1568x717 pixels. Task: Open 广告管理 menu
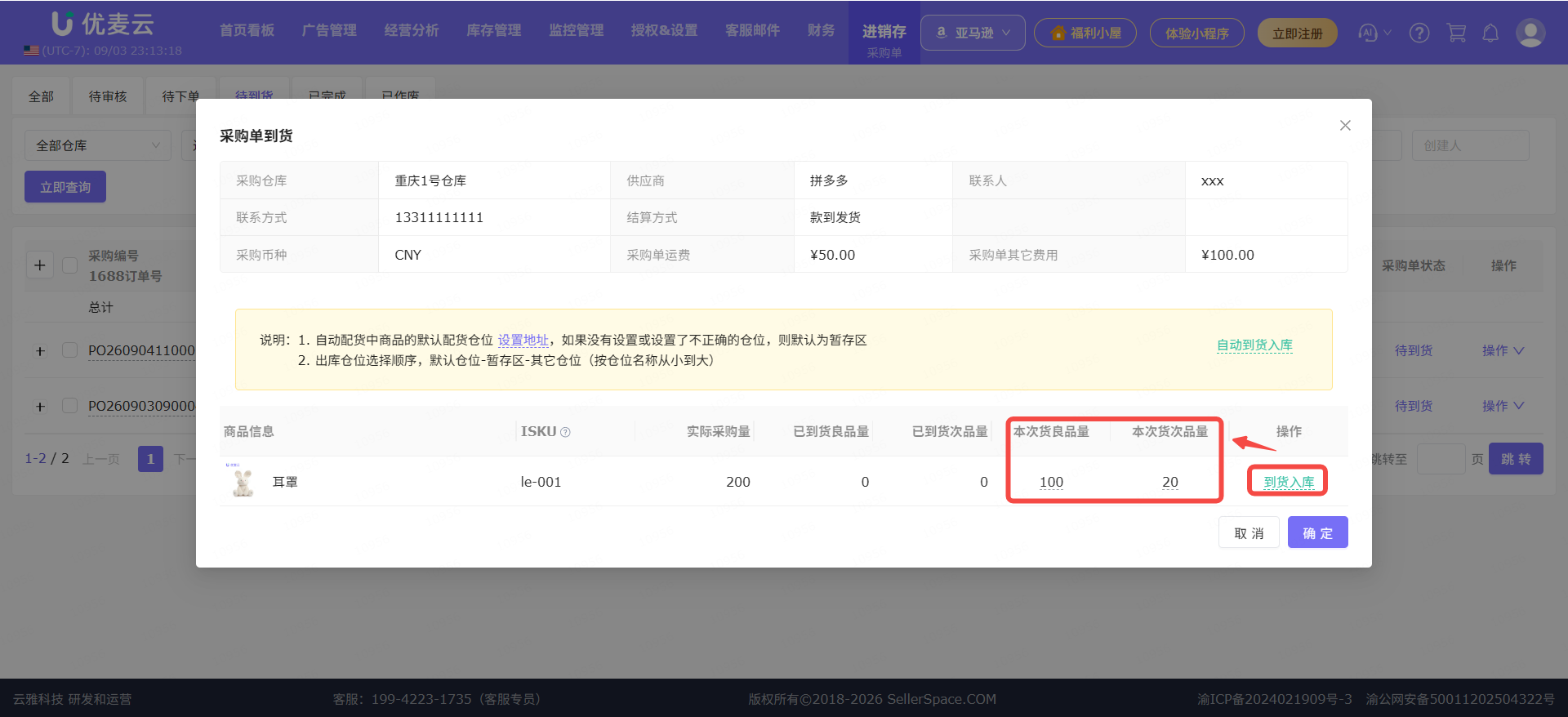(x=329, y=30)
